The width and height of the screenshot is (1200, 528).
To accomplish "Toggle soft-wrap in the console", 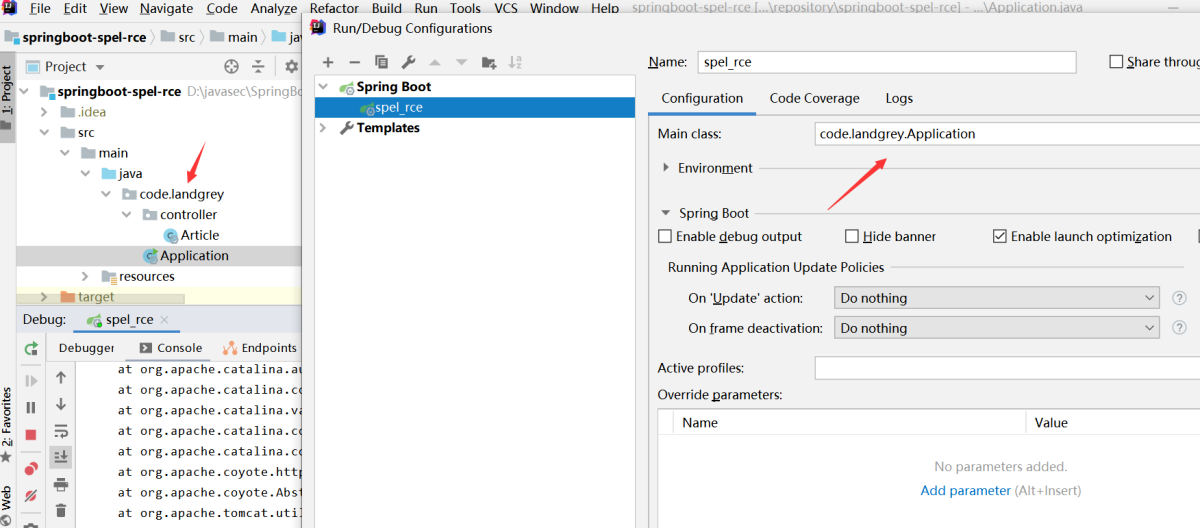I will 61,431.
